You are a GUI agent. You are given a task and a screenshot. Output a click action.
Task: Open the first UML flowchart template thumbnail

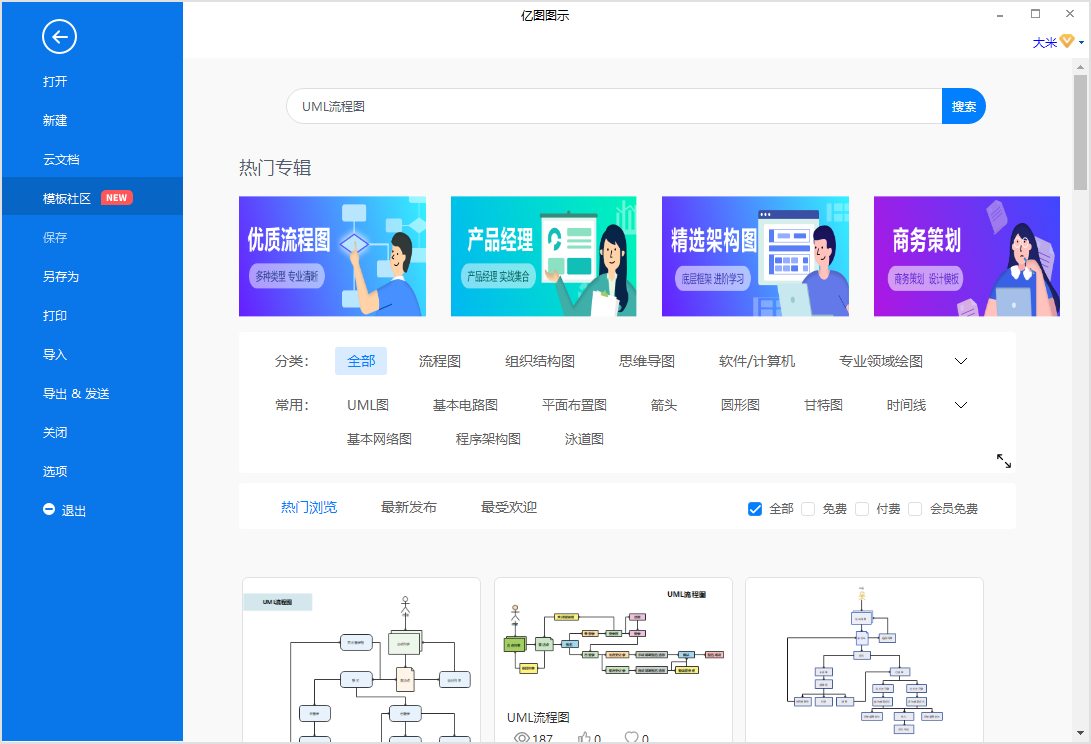coord(361,660)
